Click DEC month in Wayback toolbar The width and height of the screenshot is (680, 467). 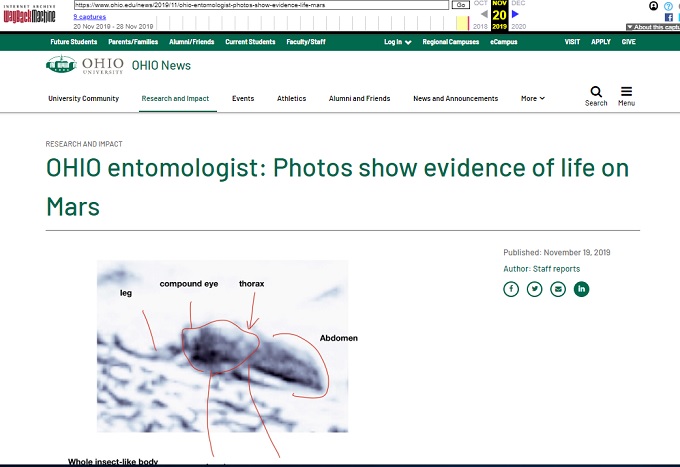point(518,3)
